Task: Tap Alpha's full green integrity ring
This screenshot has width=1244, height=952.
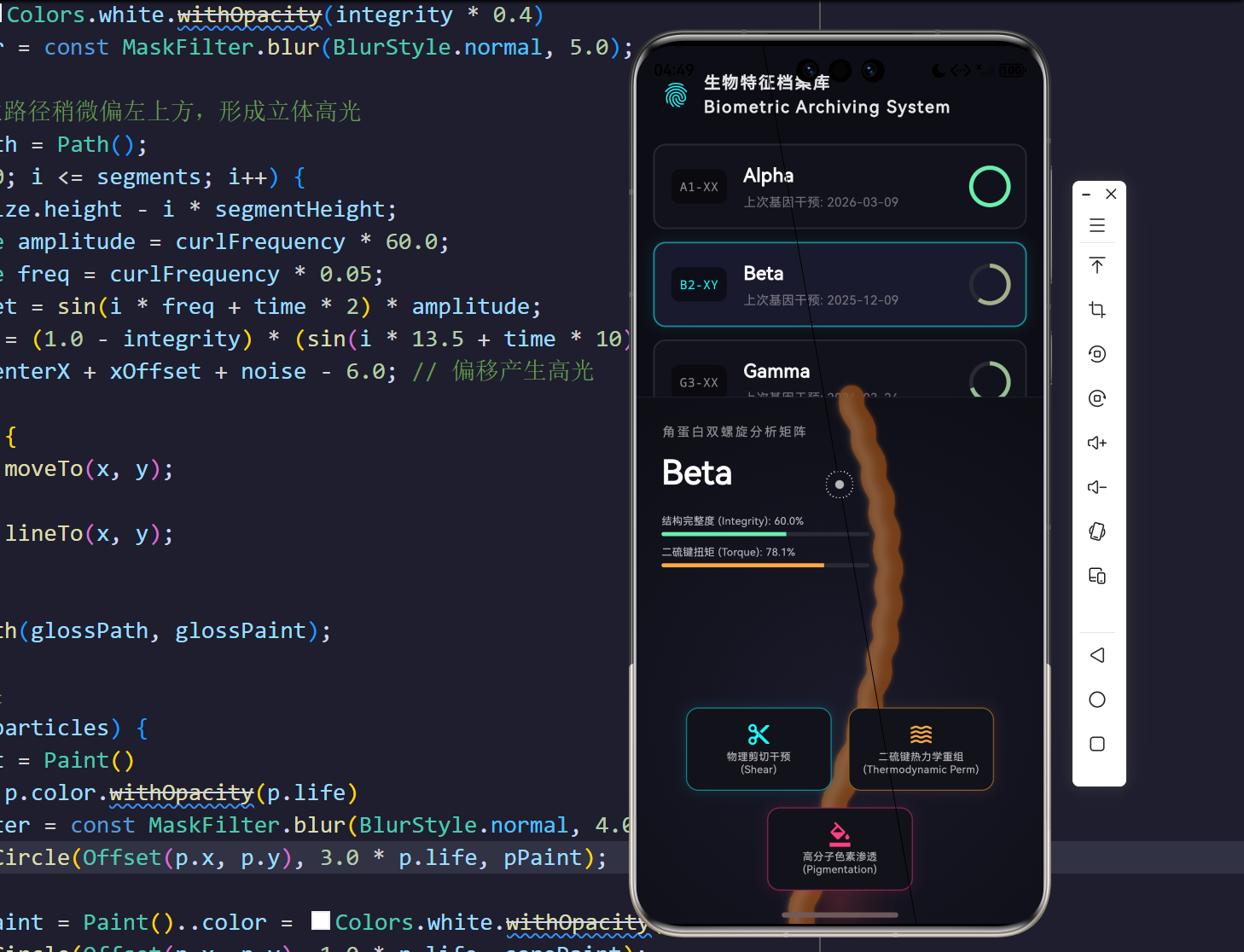Action: tap(990, 187)
